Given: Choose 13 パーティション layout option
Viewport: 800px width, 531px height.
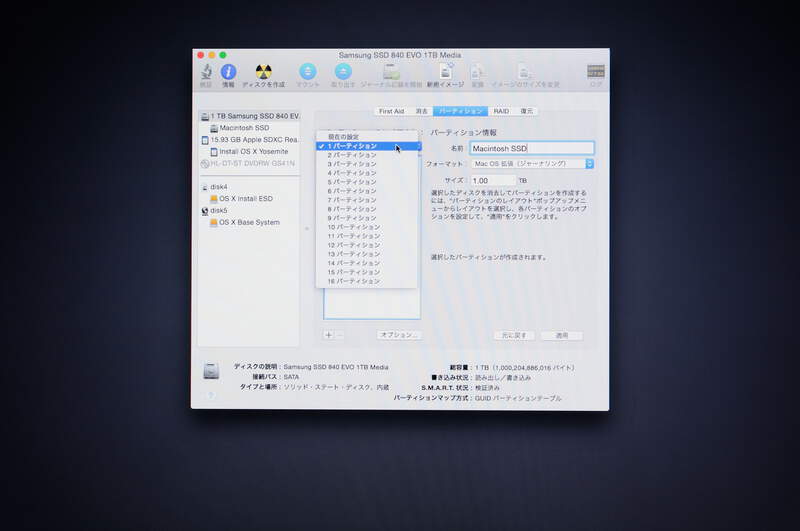Looking at the screenshot, I should pyautogui.click(x=367, y=254).
